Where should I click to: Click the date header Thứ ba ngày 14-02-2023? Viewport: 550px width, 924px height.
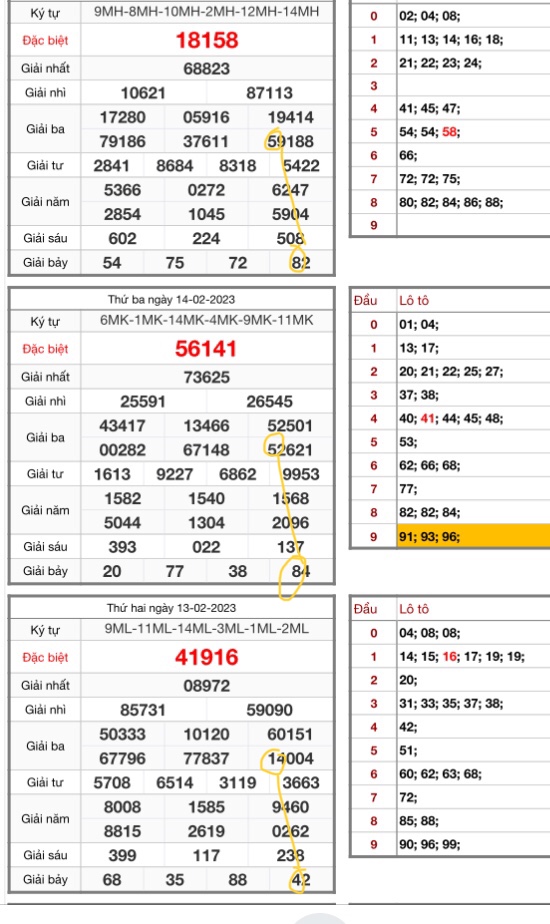(172, 299)
